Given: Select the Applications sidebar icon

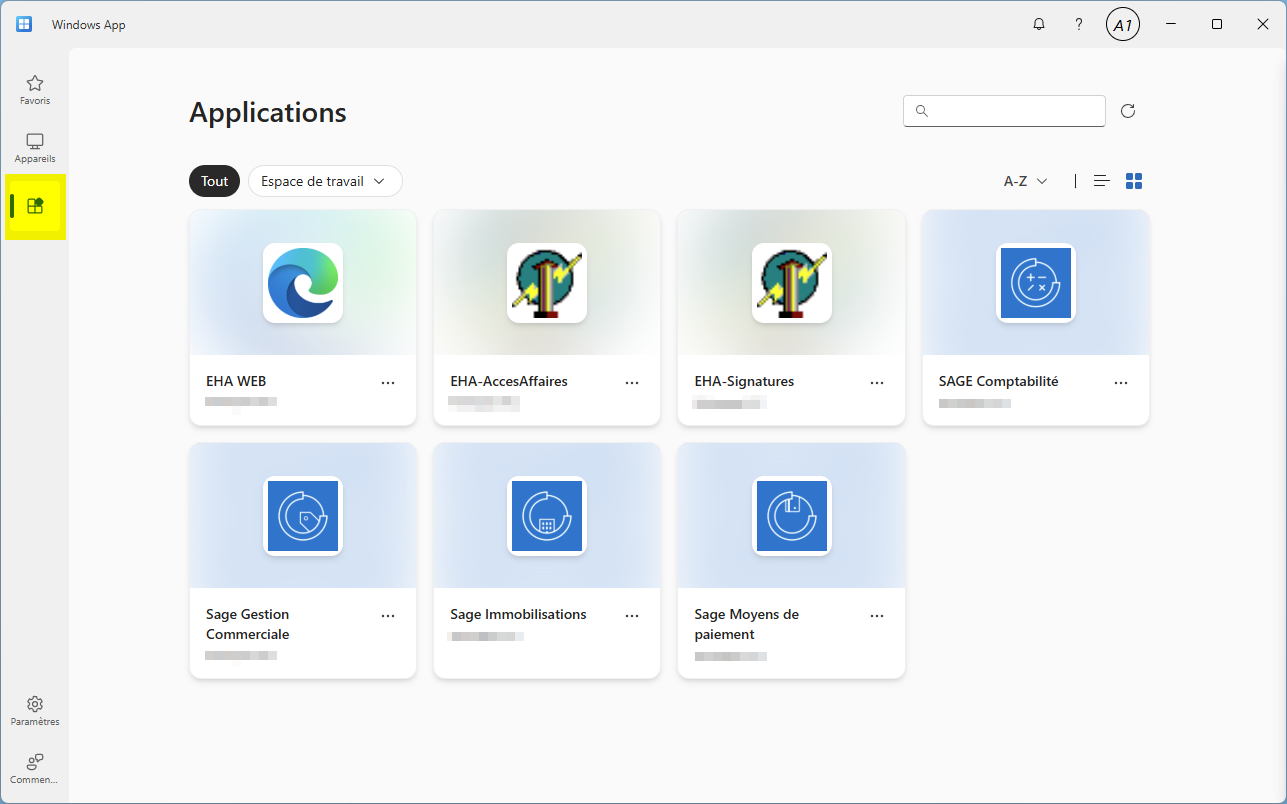Looking at the screenshot, I should pos(35,206).
